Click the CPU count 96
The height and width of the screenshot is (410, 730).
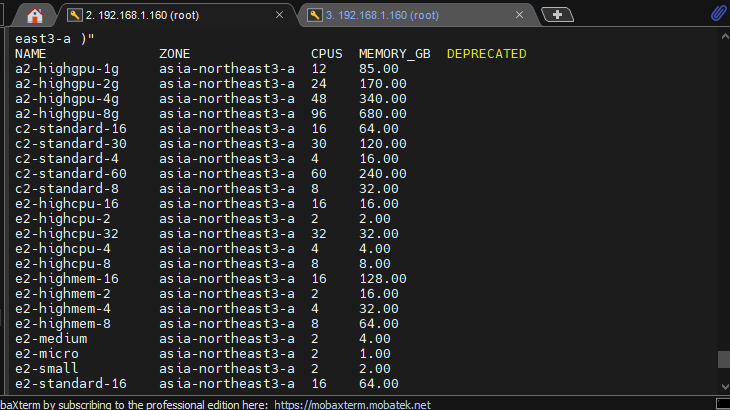[319, 114]
